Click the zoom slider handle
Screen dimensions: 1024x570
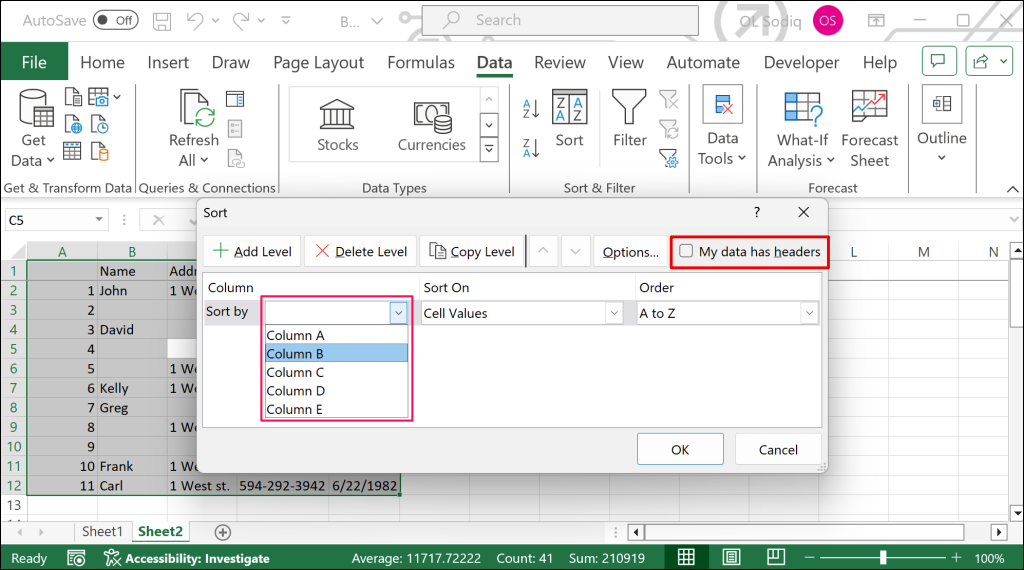point(883,558)
